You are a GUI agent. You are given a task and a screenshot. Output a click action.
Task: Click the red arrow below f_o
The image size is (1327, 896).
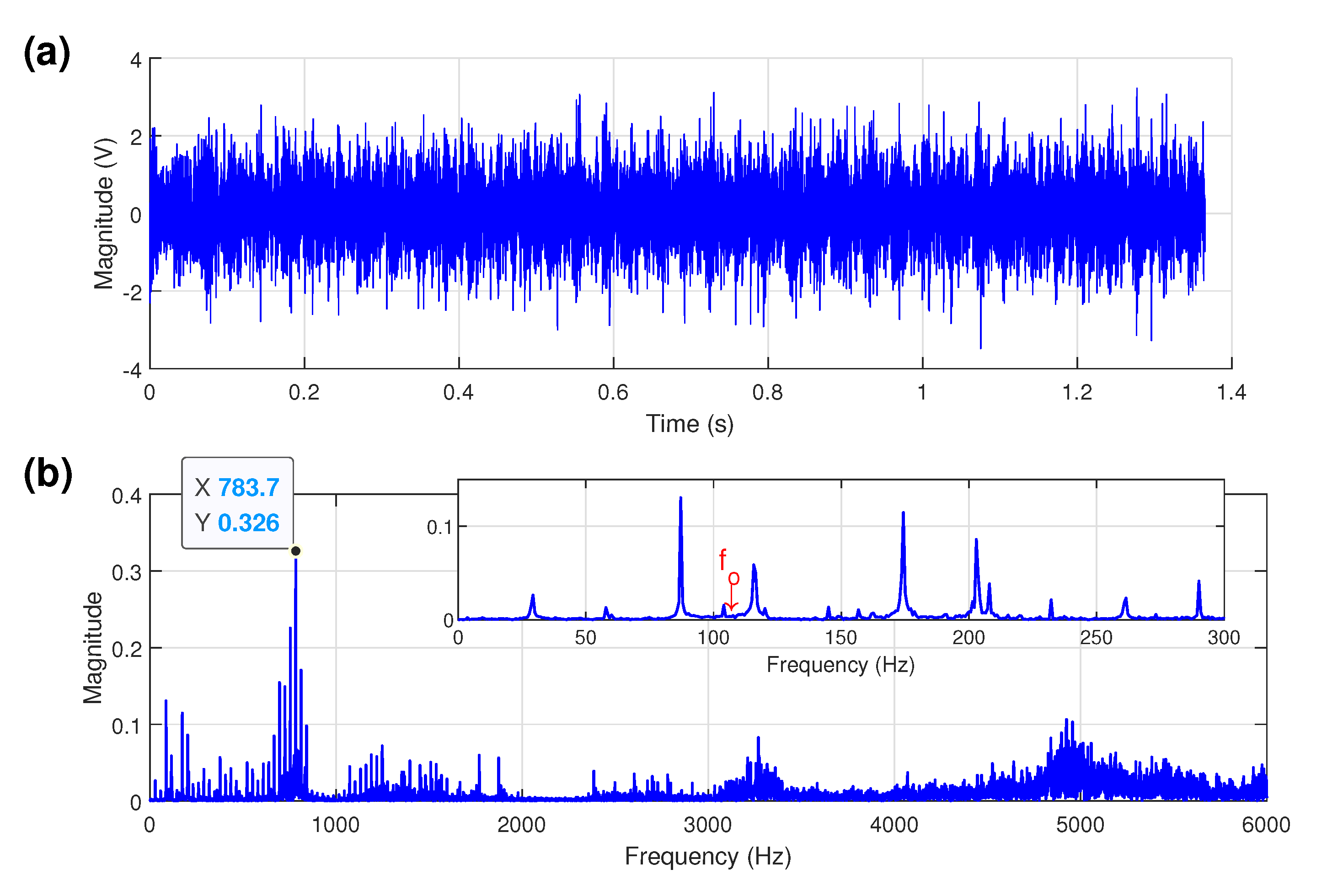[732, 598]
